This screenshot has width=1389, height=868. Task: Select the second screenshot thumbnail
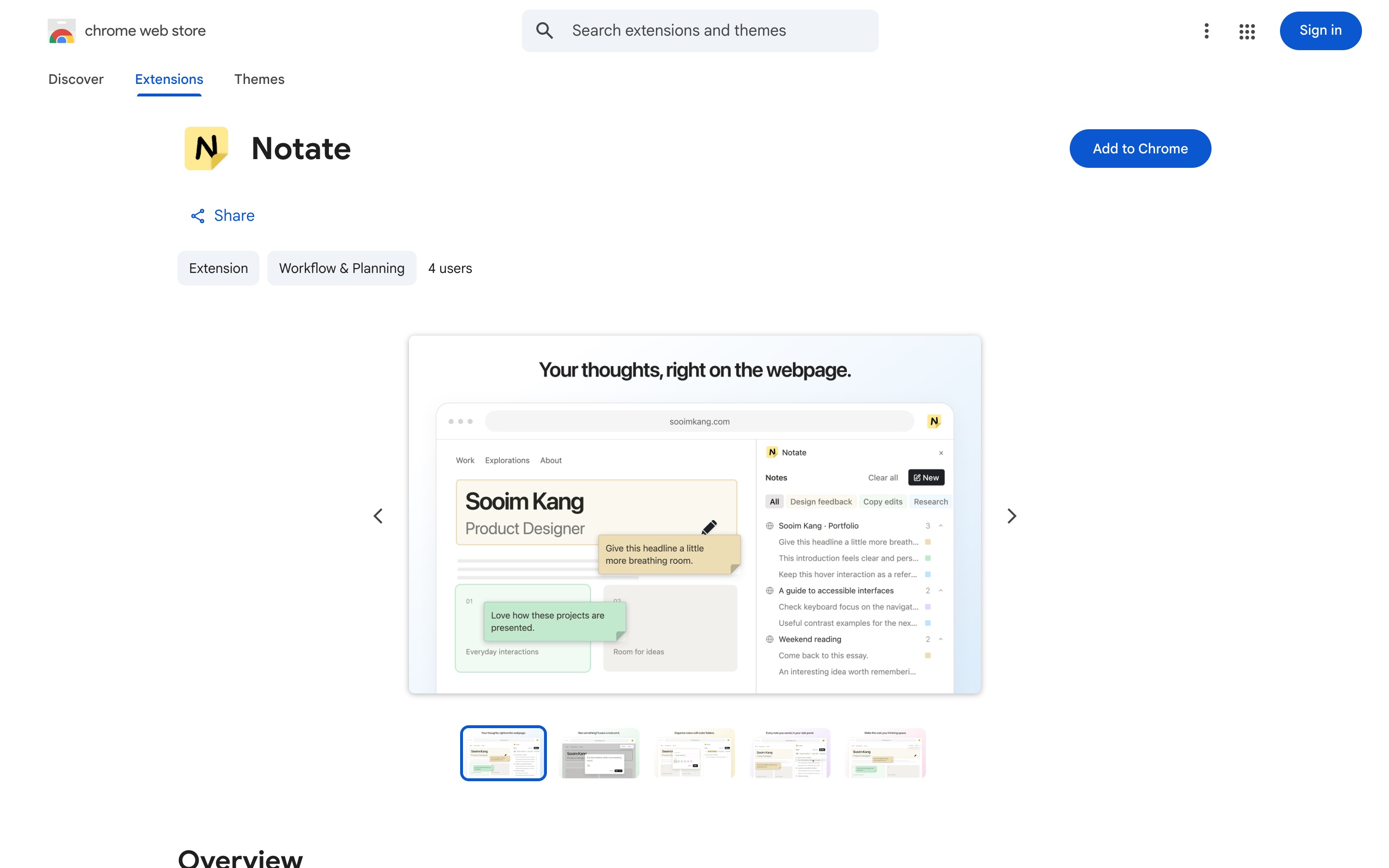tap(599, 753)
